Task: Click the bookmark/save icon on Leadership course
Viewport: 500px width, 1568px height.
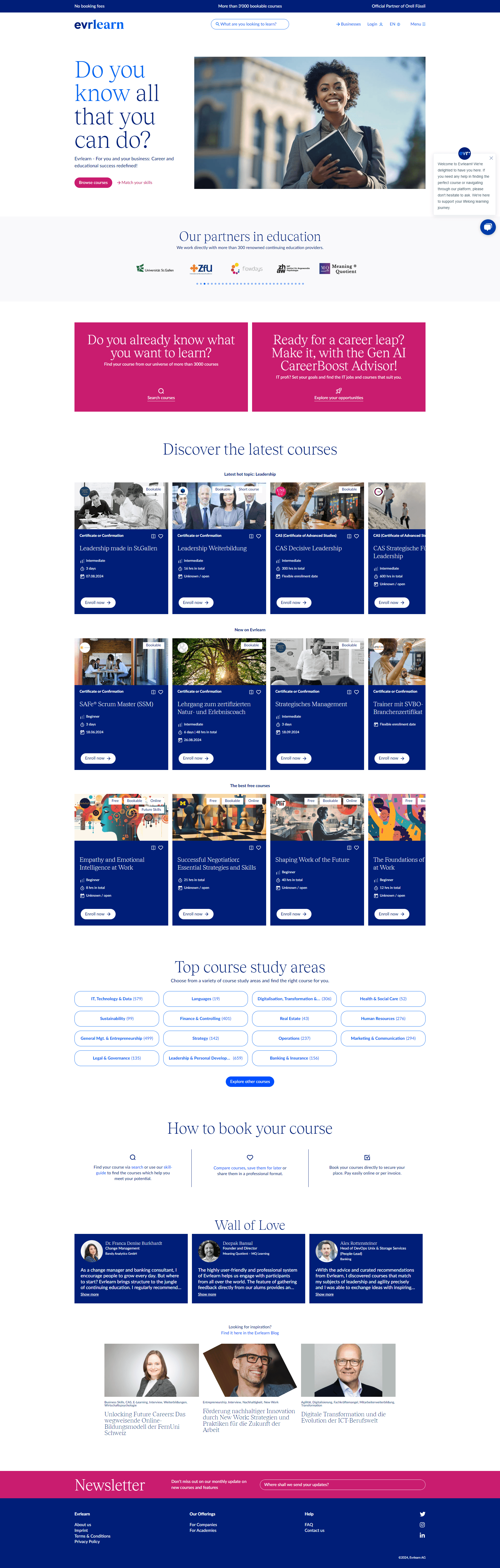Action: 152,538
